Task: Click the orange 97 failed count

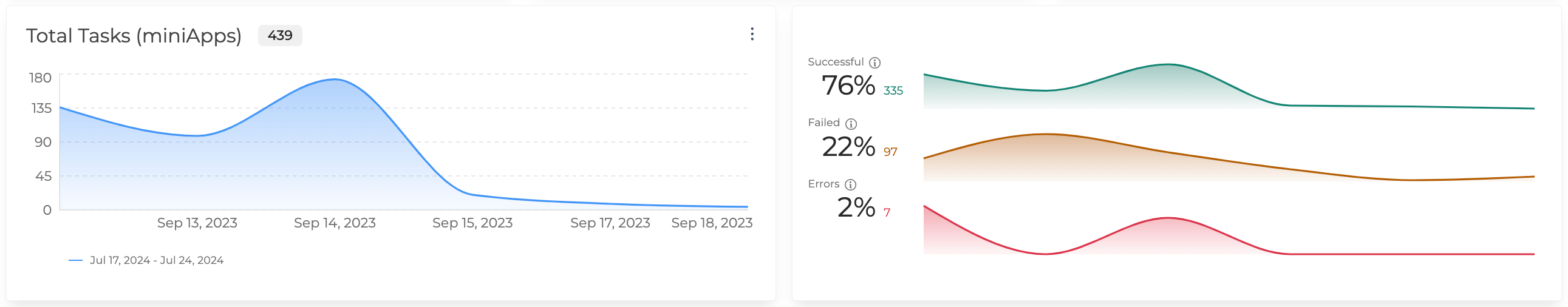Action: click(890, 152)
